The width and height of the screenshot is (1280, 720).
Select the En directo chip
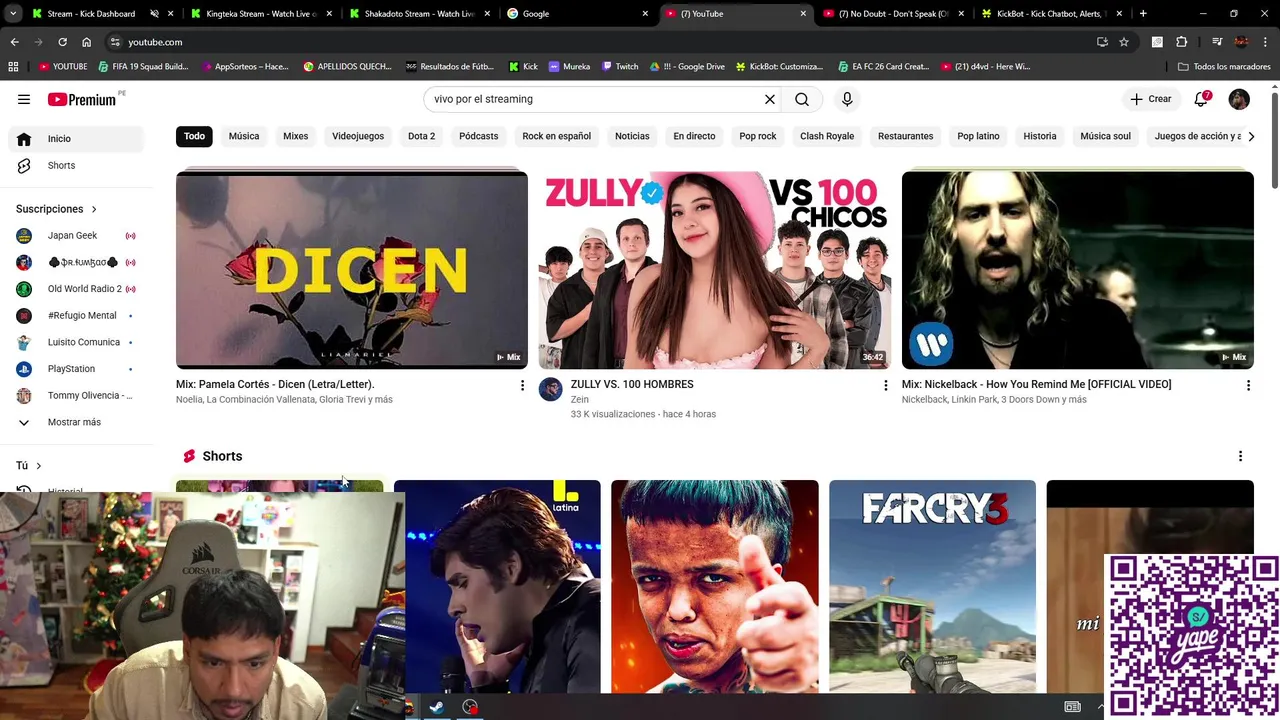[x=694, y=136]
